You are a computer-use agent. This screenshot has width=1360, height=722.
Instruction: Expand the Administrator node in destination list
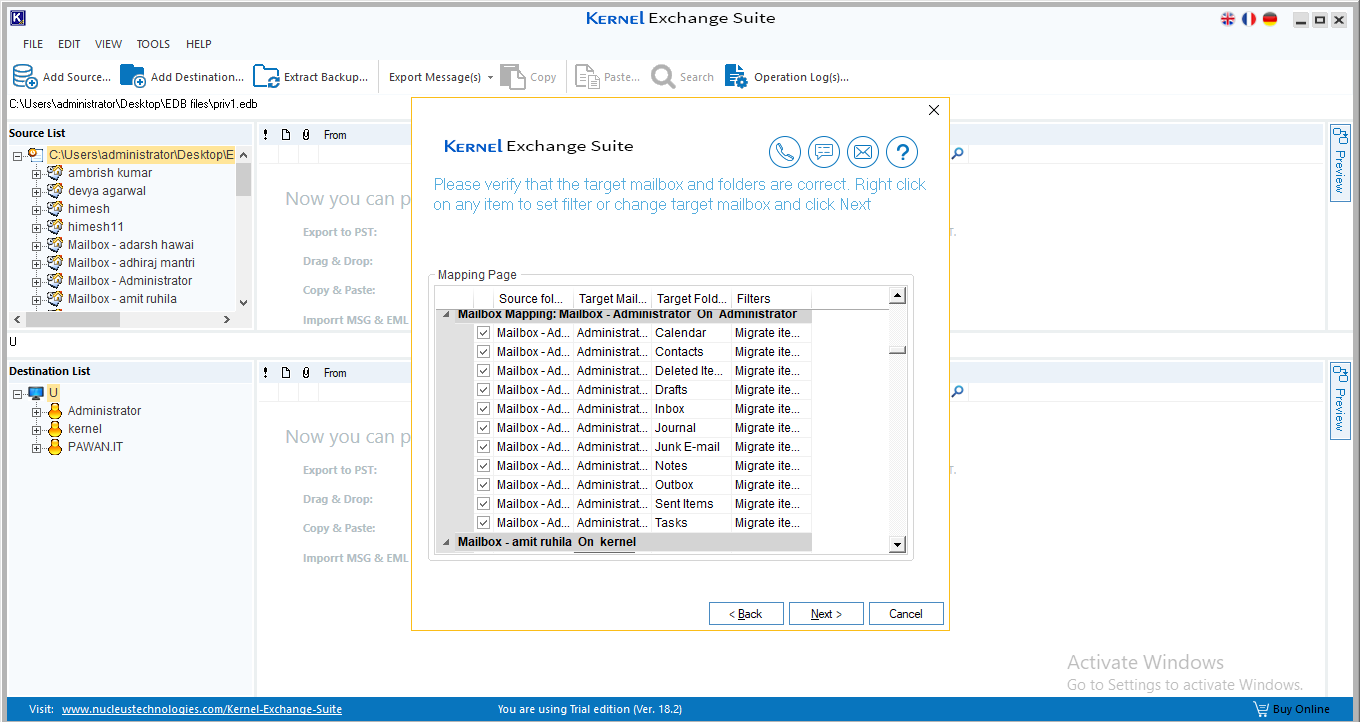point(37,412)
